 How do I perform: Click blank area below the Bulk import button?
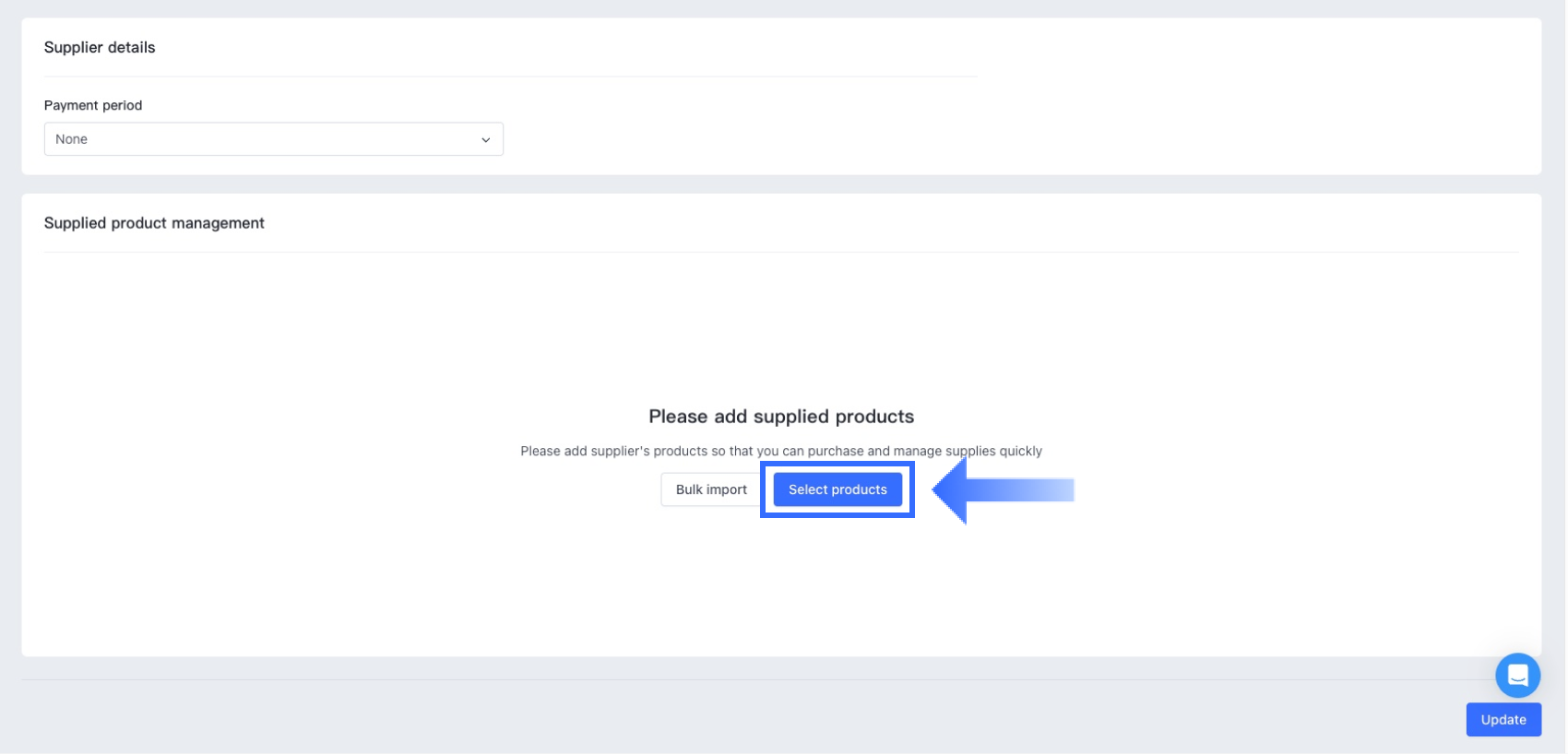tap(711, 571)
